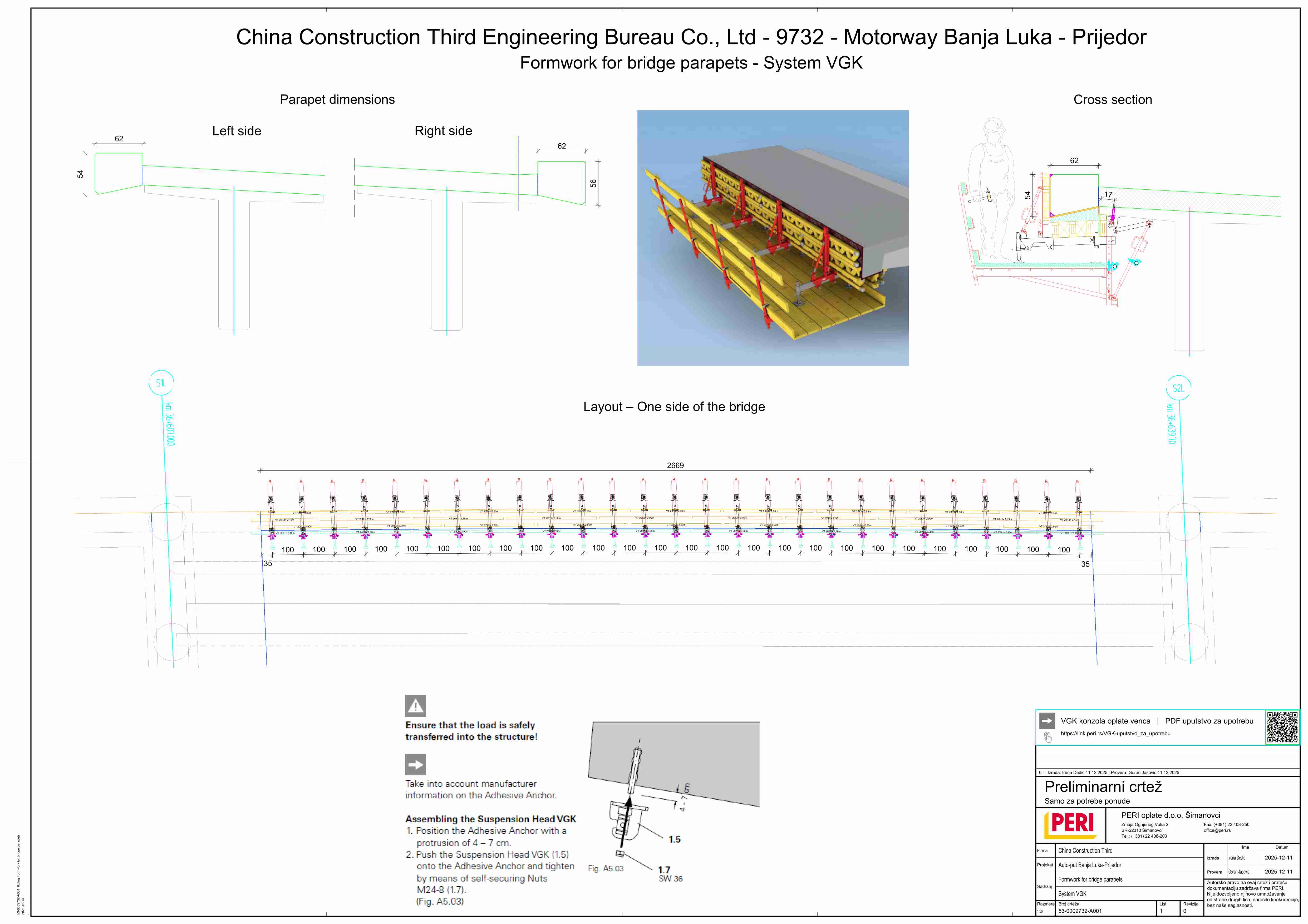This screenshot has height=924, width=1308.
Task: Click the Right side parapet label
Action: click(443, 131)
